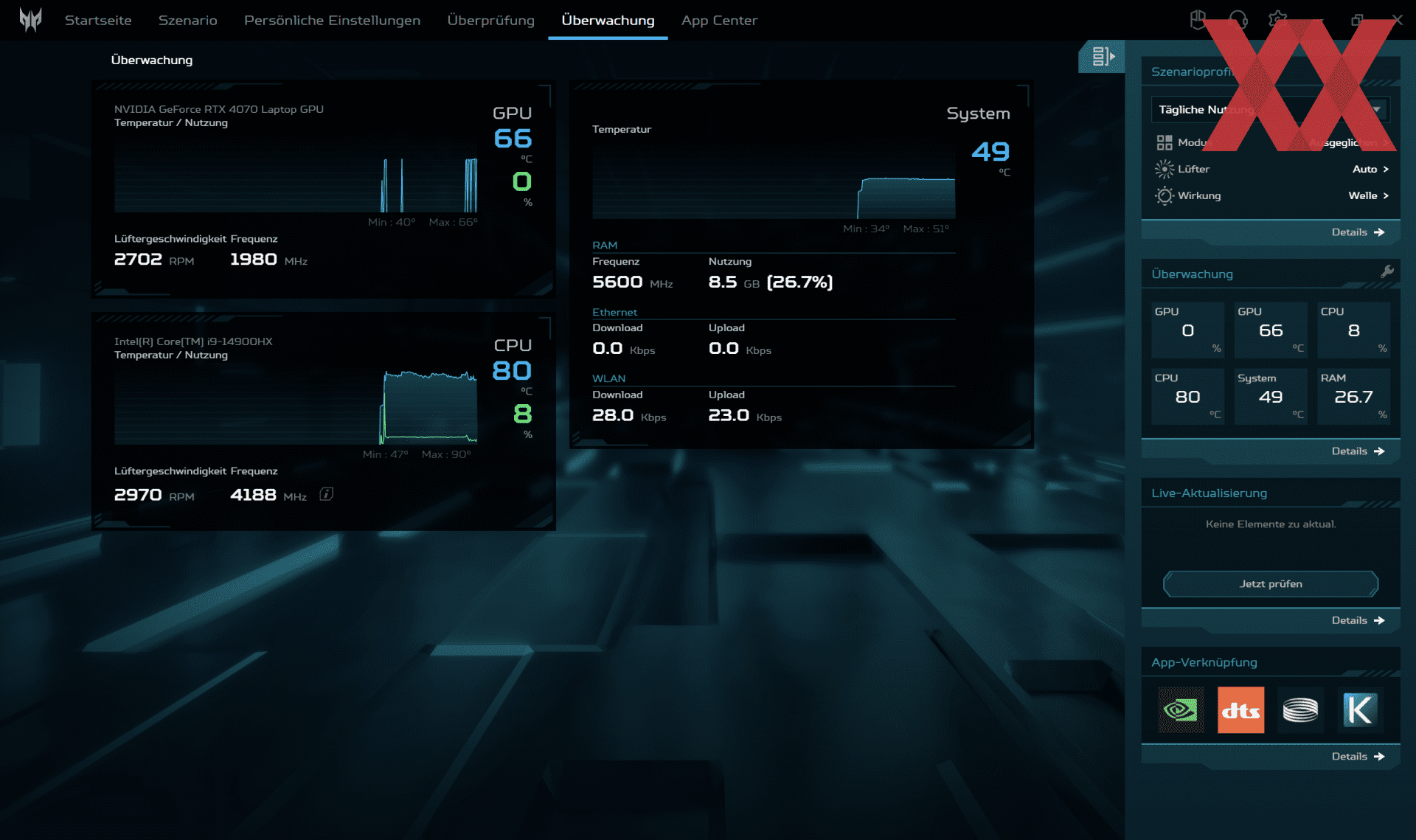Click the Keine Elemente zu aktual. message

coord(1270,524)
